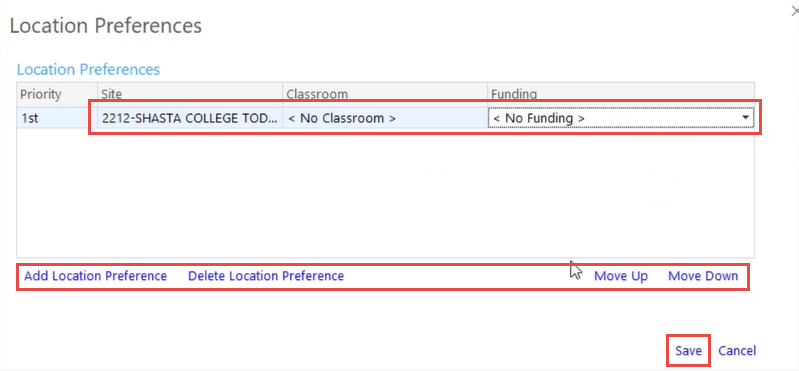Click the empty area of the preferences grid
The height and width of the screenshot is (371, 799).
click(x=385, y=193)
